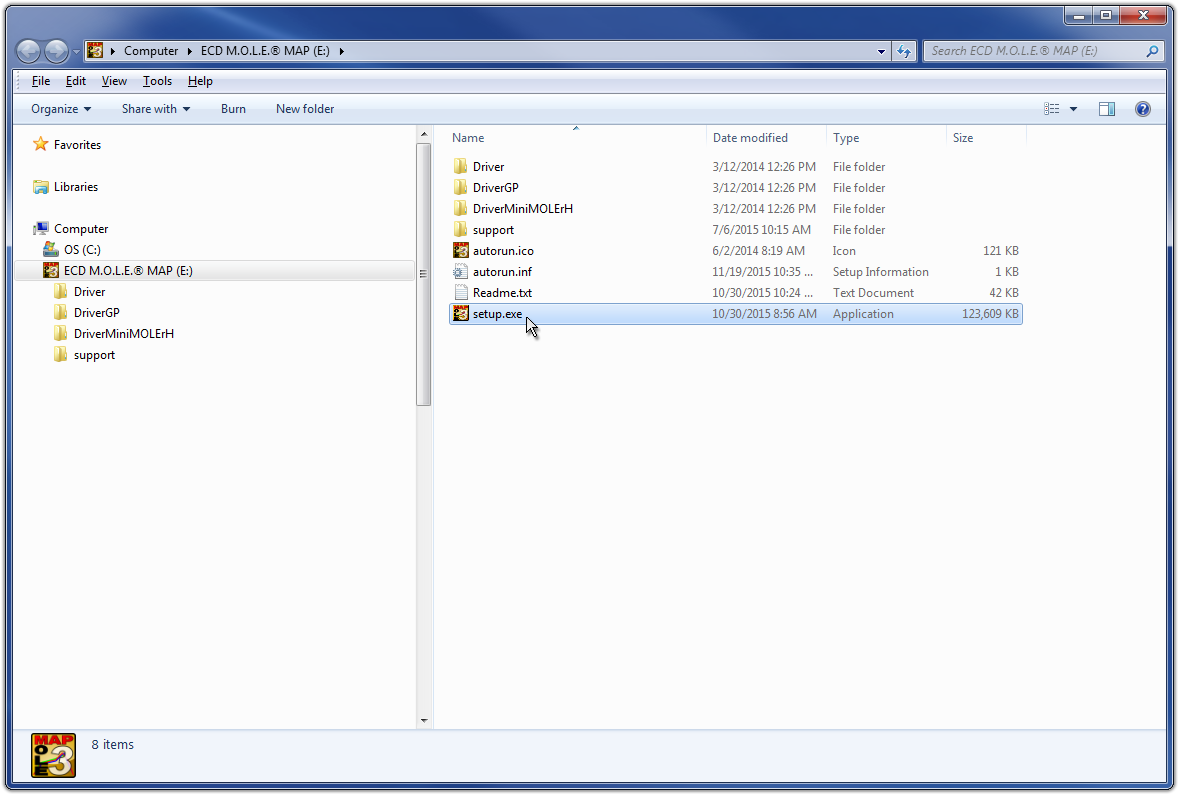
Task: Click navigation pane scrollbar up arrow
Action: tap(424, 135)
